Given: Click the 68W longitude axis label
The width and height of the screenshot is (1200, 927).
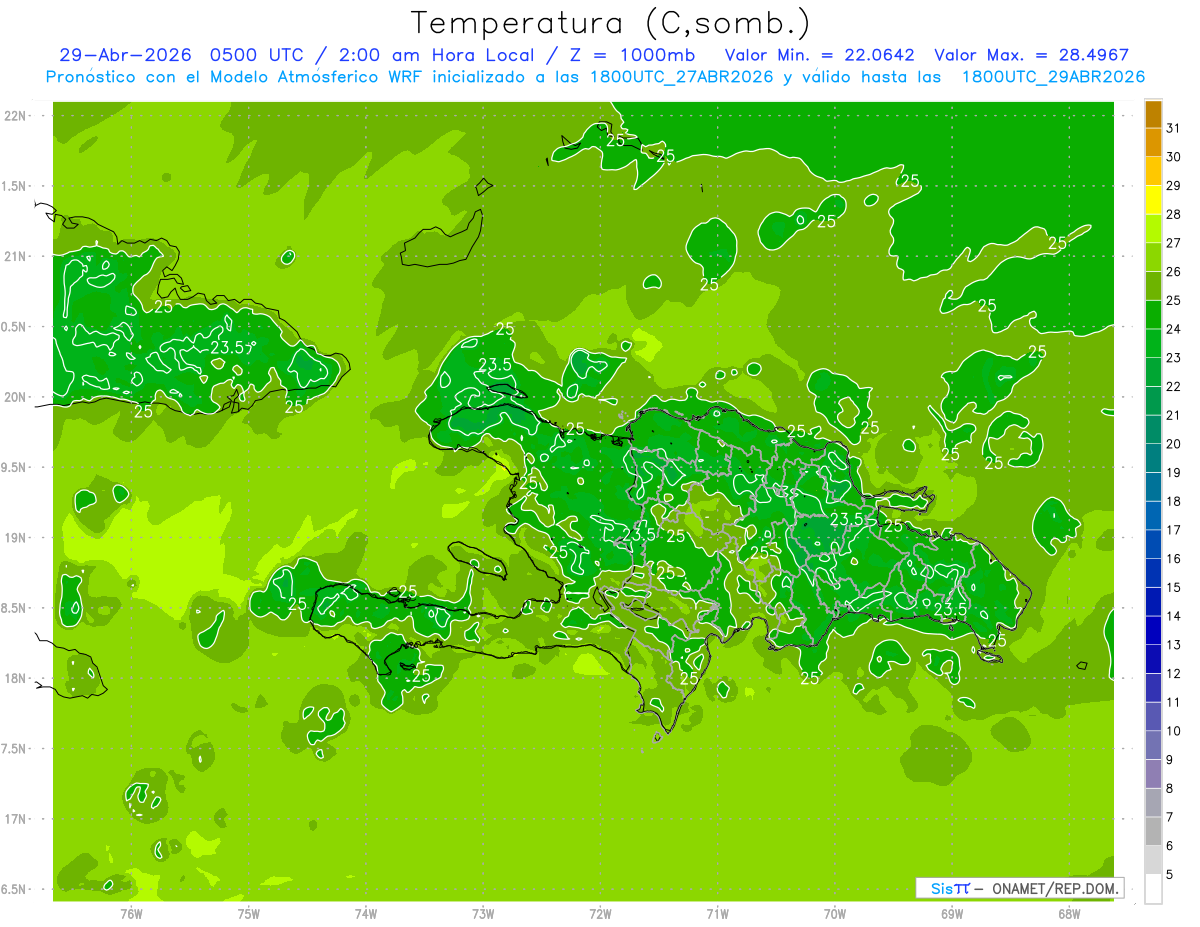Looking at the screenshot, I should coord(1069,914).
